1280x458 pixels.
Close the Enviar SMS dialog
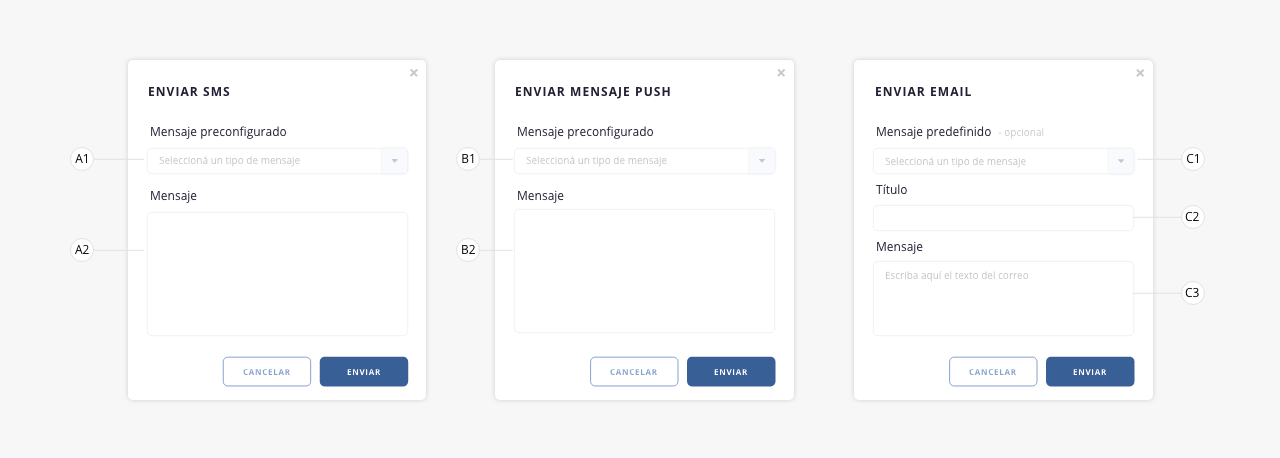tap(414, 72)
